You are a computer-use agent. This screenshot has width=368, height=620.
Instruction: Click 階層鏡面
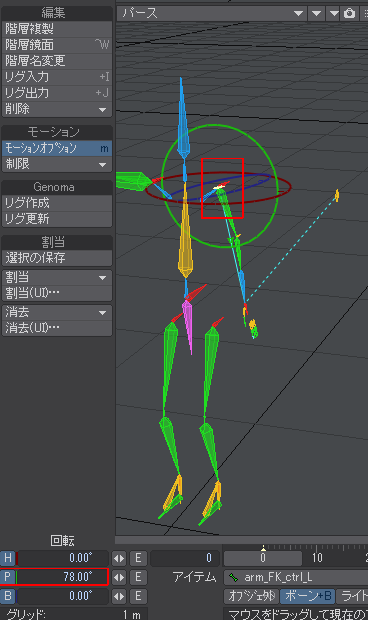click(57, 45)
